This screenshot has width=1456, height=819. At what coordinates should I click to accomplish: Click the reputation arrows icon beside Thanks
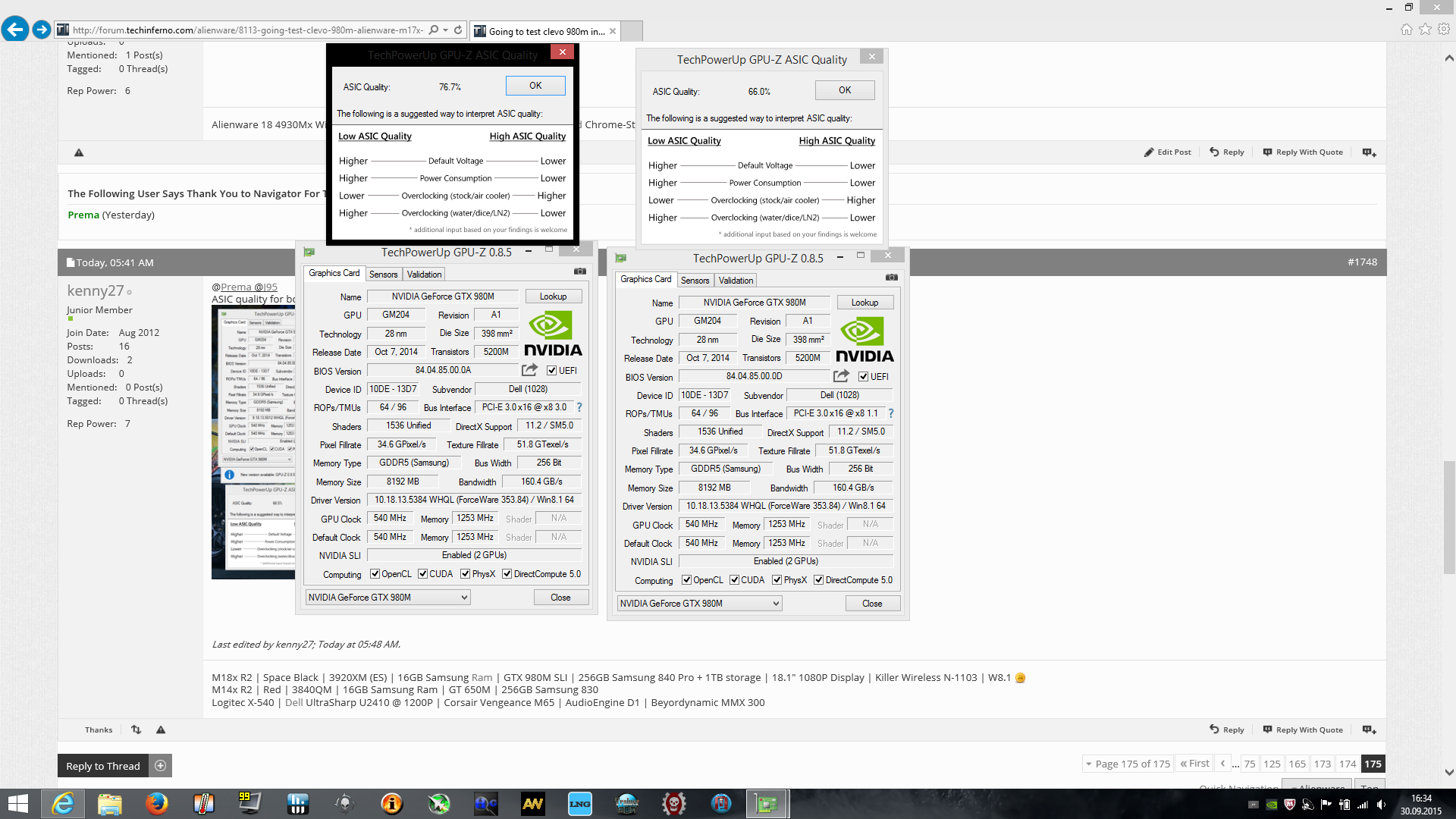click(x=136, y=730)
